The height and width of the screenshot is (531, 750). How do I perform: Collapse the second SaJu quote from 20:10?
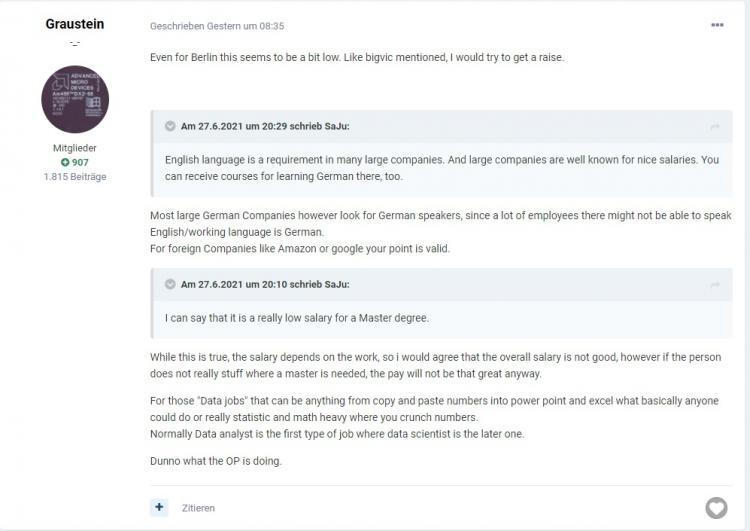point(170,284)
